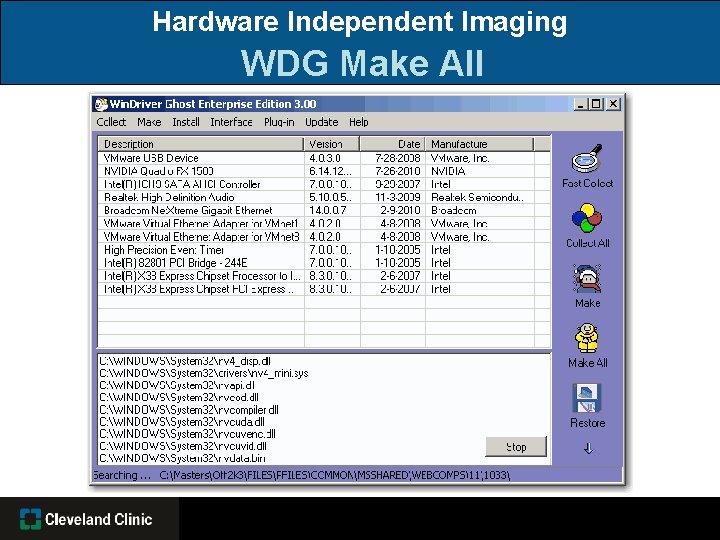Select the High Precision Event Timer row
Image resolution: width=720 pixels, height=540 pixels.
[x=324, y=250]
